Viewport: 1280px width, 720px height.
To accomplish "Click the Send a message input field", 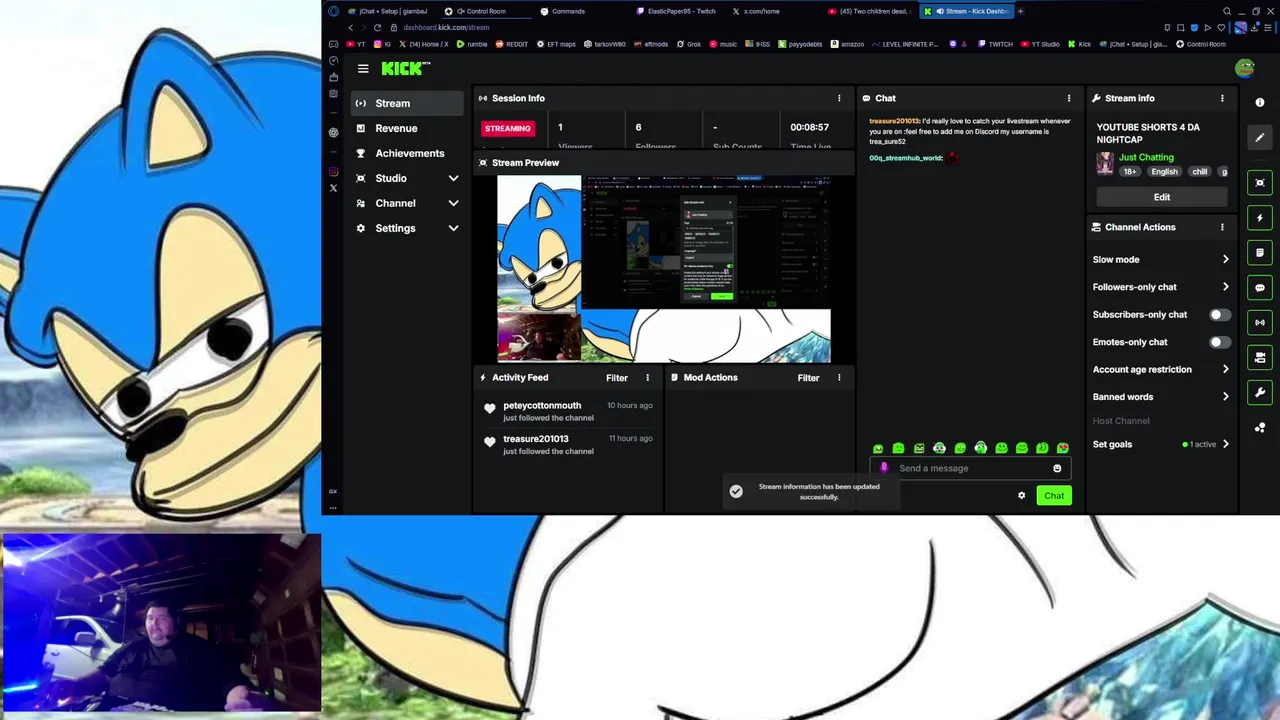I will pos(970,468).
